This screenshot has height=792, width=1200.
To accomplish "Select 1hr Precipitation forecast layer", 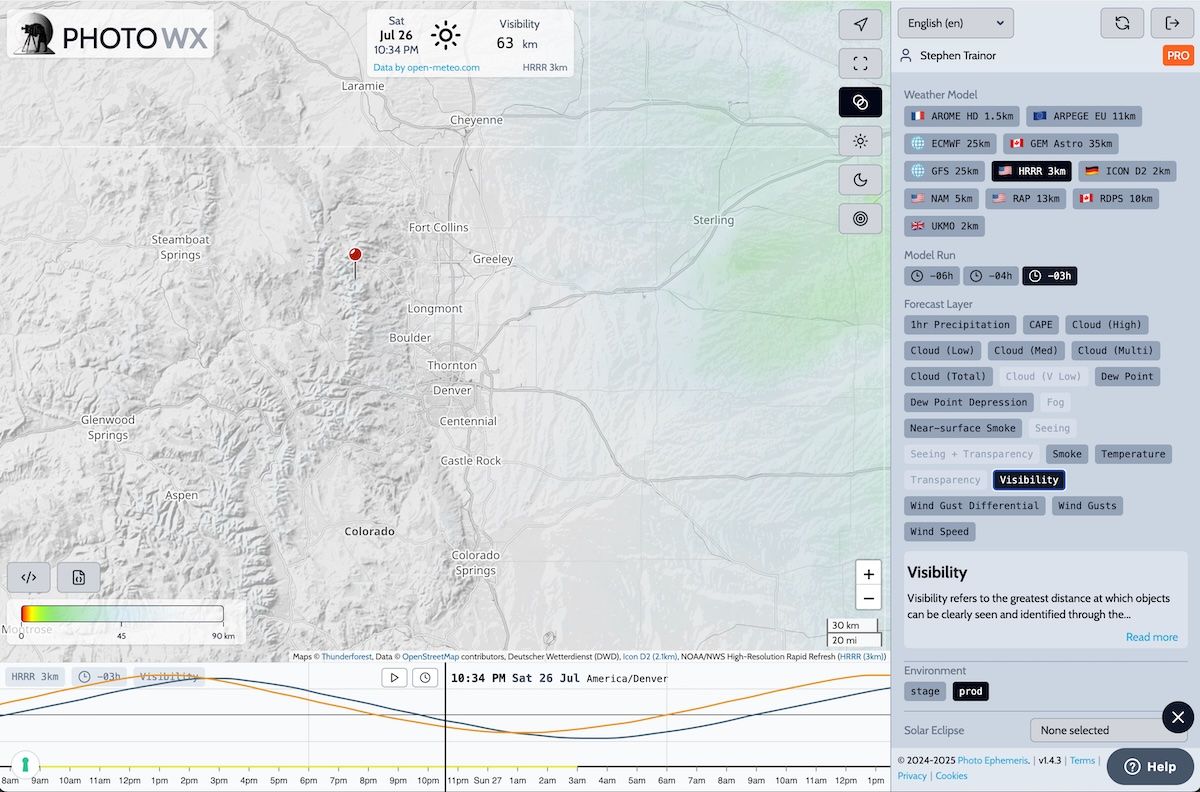I will pyautogui.click(x=960, y=325).
